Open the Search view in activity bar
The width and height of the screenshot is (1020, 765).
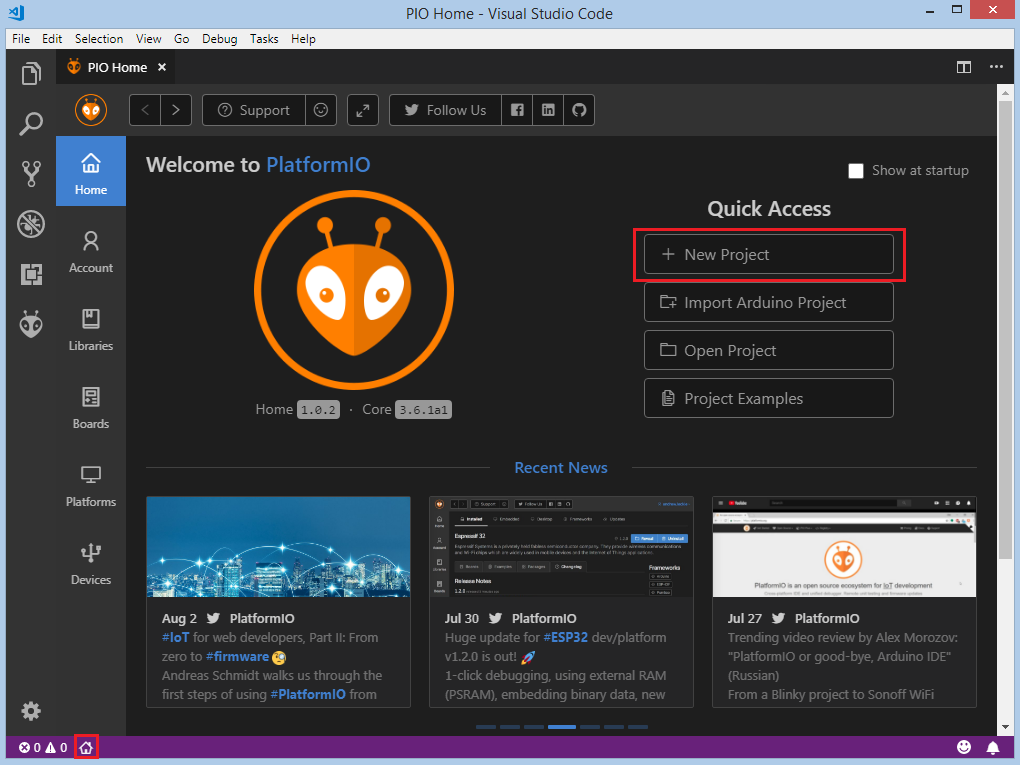tap(31, 124)
